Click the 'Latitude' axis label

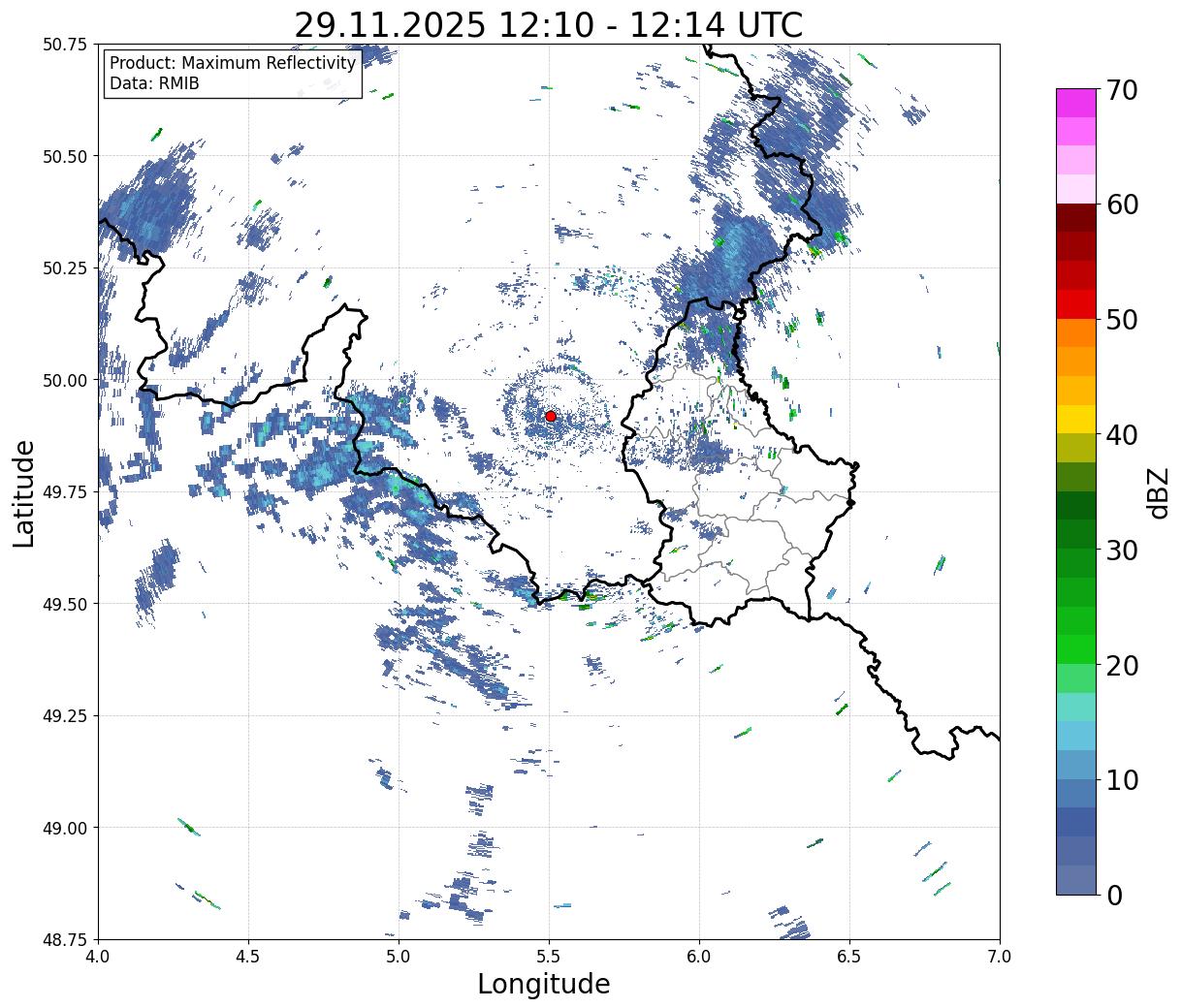coord(24,492)
